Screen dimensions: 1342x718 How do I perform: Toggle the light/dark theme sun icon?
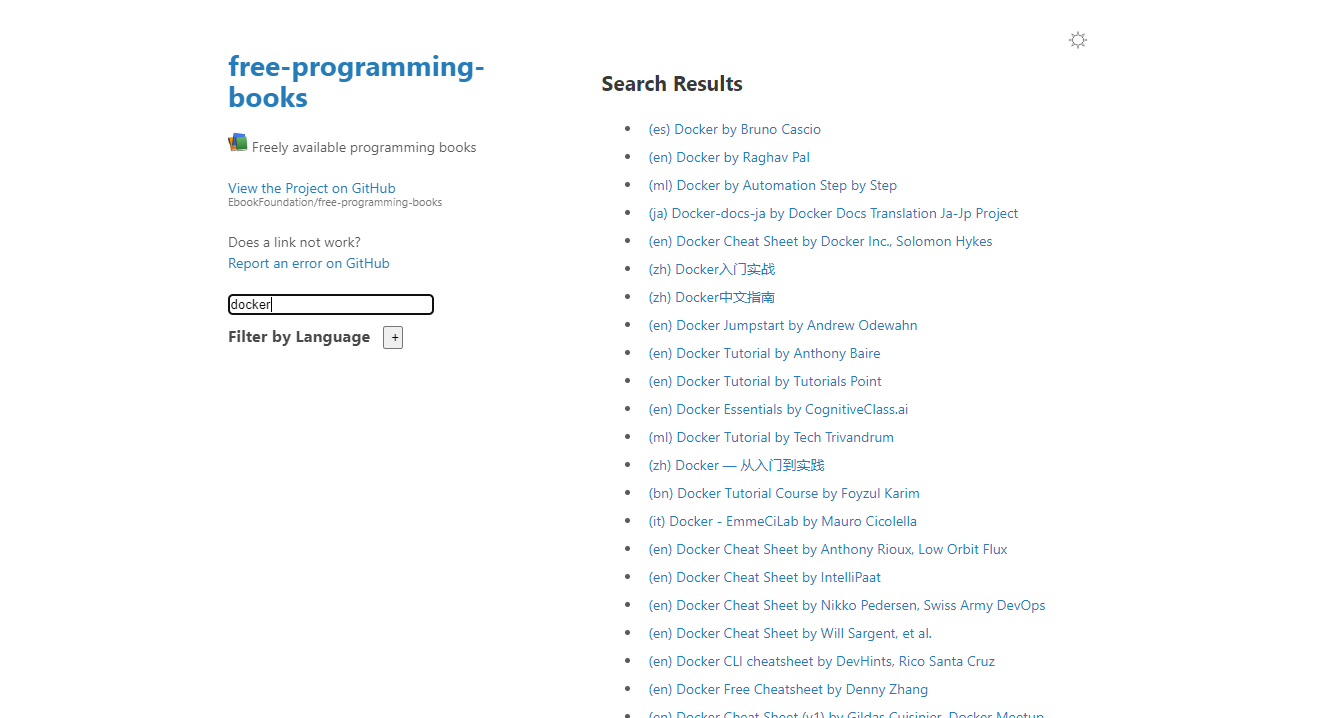coord(1077,40)
